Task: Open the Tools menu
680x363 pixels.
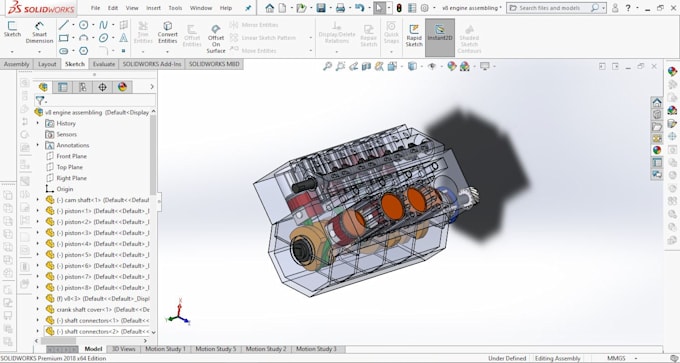Action: [x=175, y=8]
